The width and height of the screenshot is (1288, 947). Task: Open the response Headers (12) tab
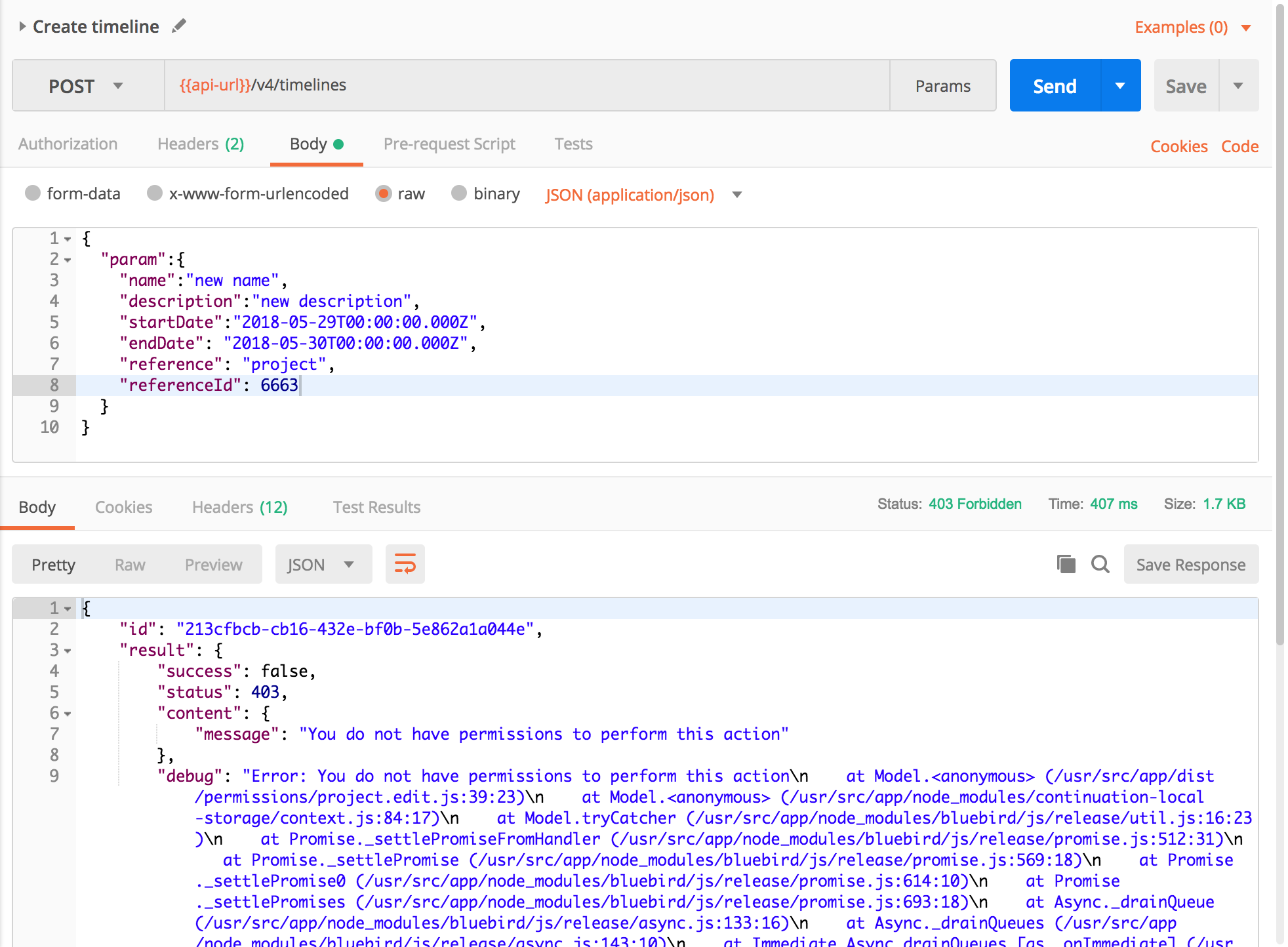pos(239,507)
